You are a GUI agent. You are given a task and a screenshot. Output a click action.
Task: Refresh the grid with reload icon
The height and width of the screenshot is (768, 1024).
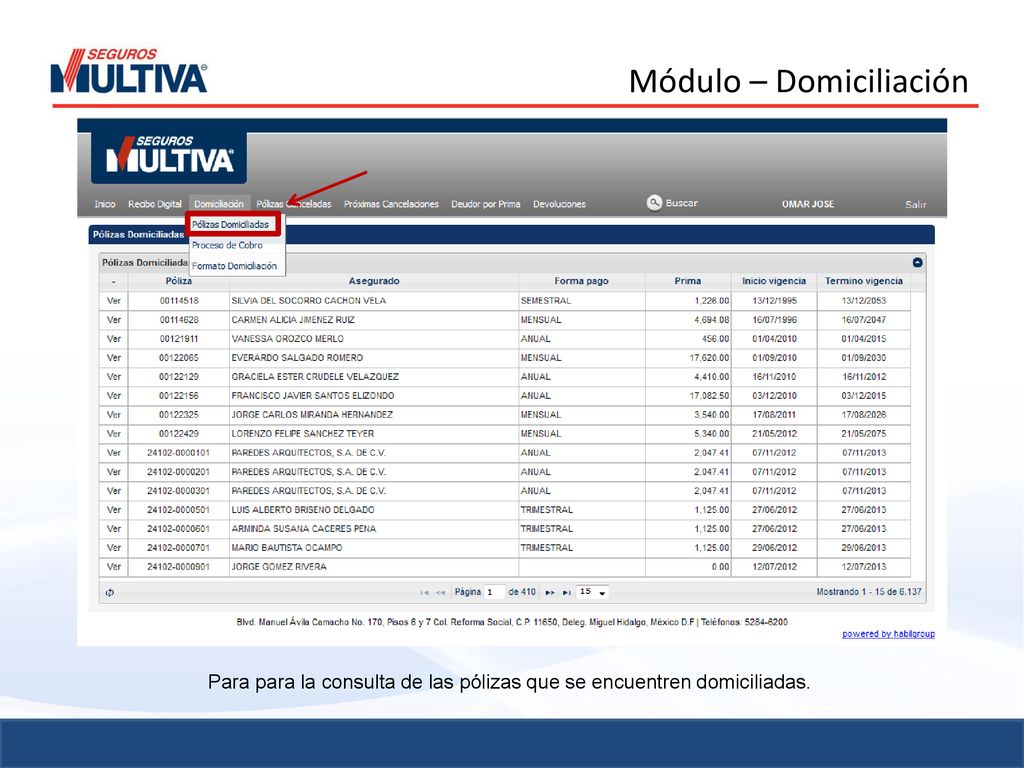click(x=110, y=592)
